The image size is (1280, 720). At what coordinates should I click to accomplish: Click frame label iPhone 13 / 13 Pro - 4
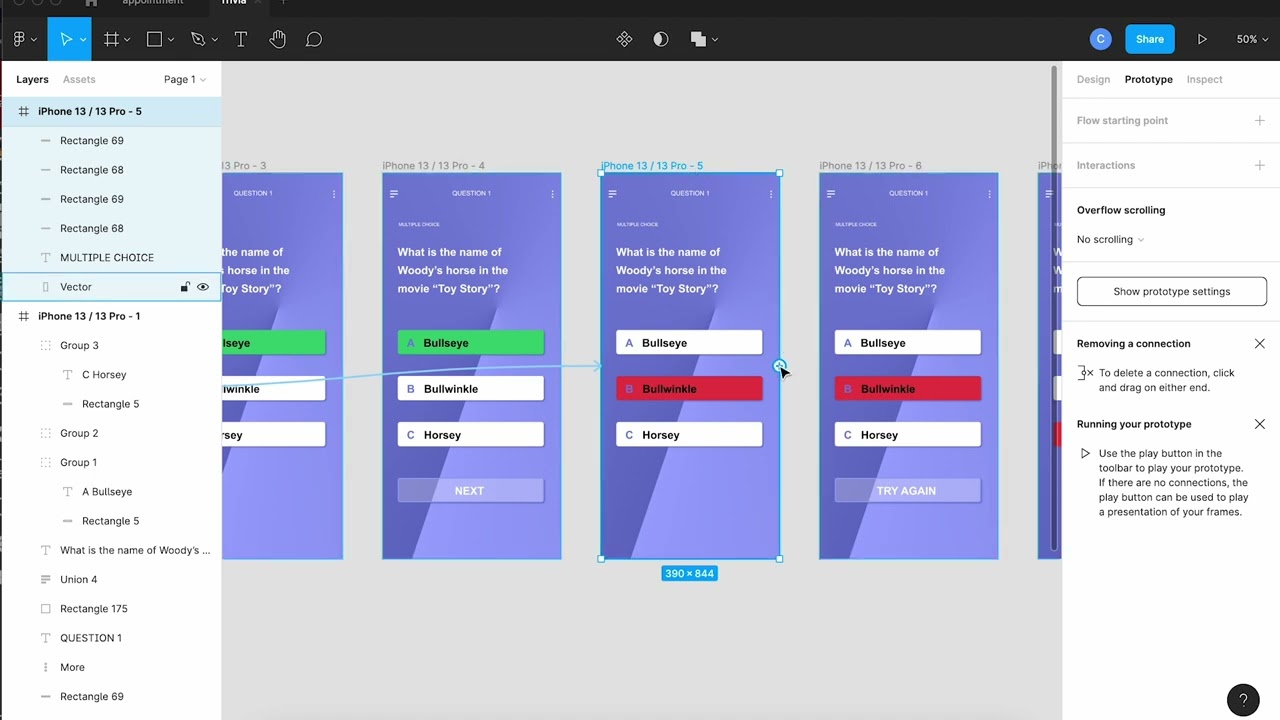click(433, 165)
